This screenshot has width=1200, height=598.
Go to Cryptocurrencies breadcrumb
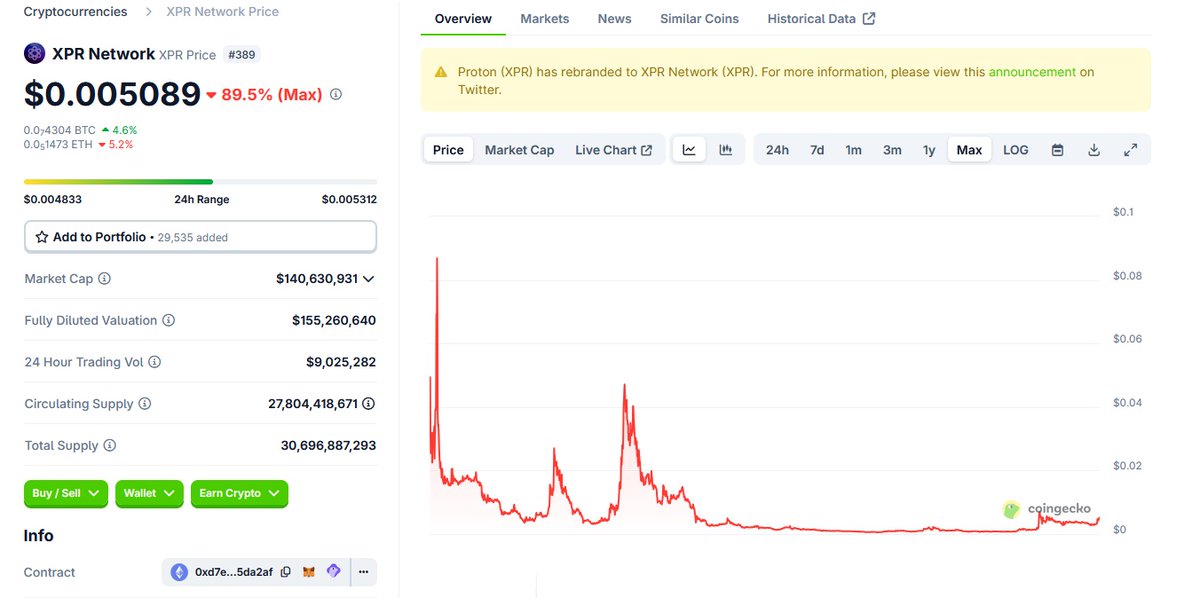pyautogui.click(x=76, y=12)
